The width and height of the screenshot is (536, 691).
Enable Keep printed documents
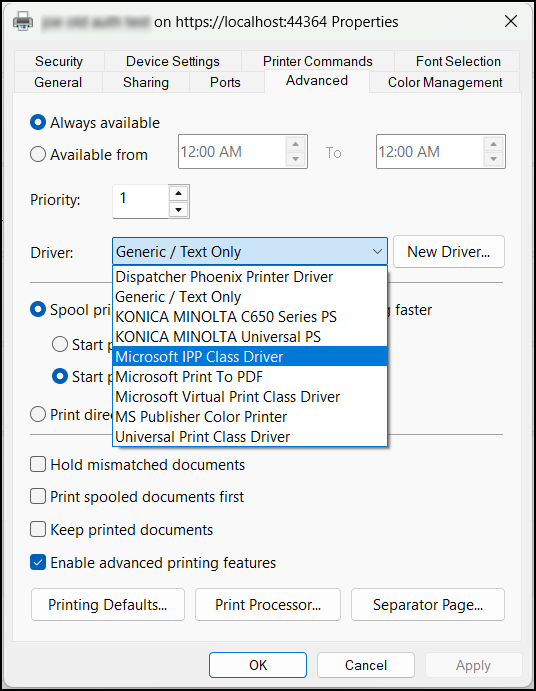pyautogui.click(x=38, y=529)
